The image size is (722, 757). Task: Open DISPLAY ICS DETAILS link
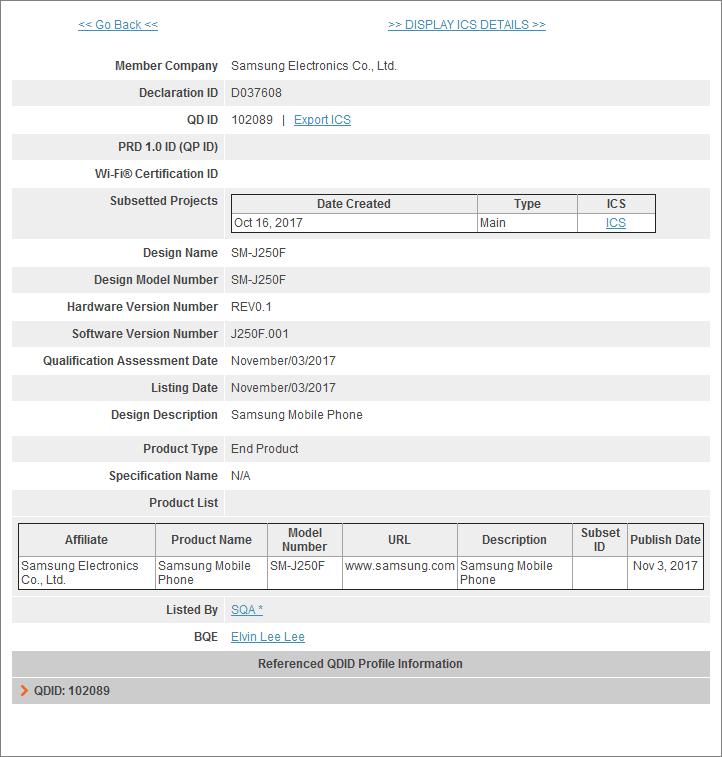467,25
